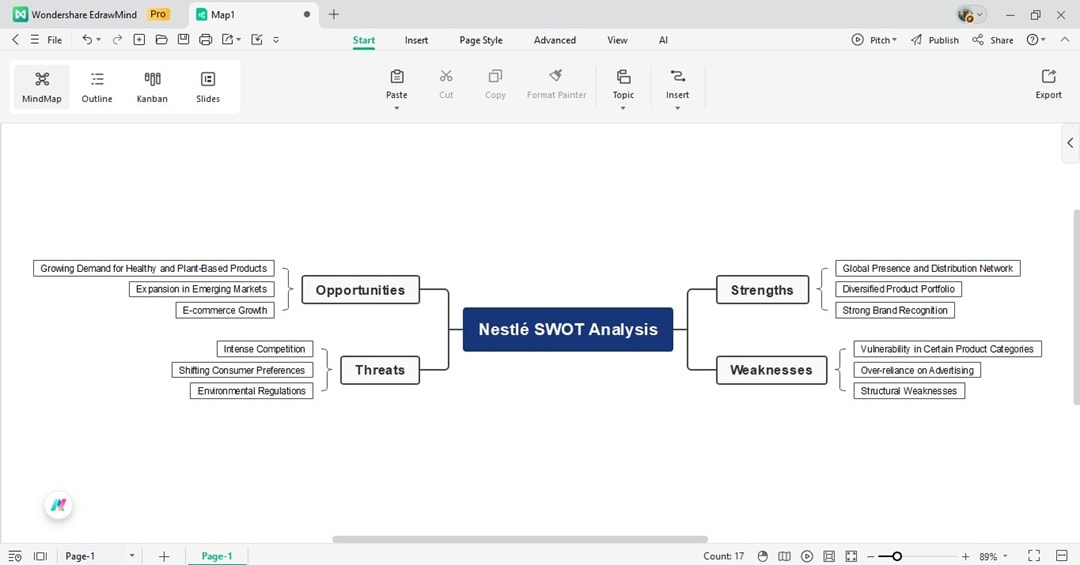Expand the ribbon Insert dropdown arrow below icon

point(678,108)
